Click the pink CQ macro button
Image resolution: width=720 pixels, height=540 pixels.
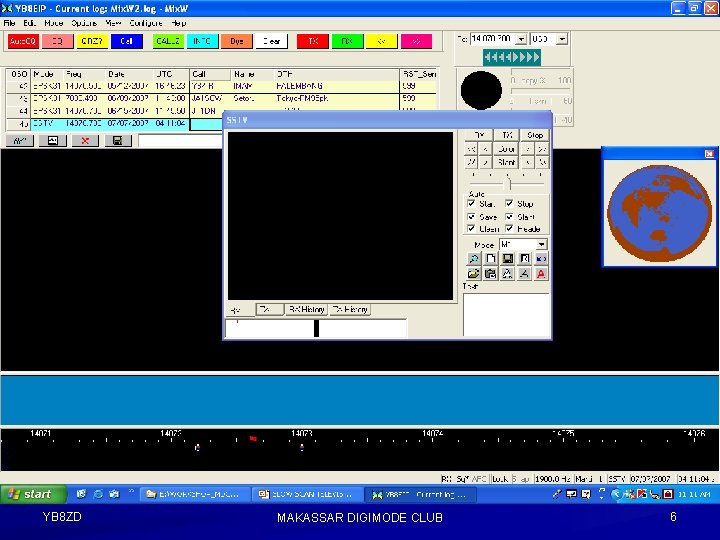coord(57,41)
